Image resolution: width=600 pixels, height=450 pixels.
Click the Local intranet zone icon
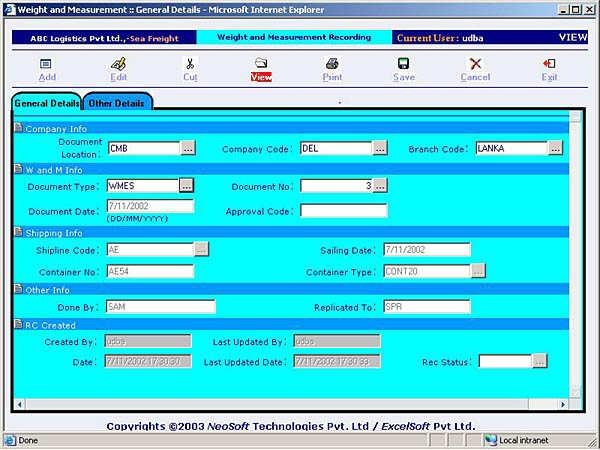click(491, 440)
